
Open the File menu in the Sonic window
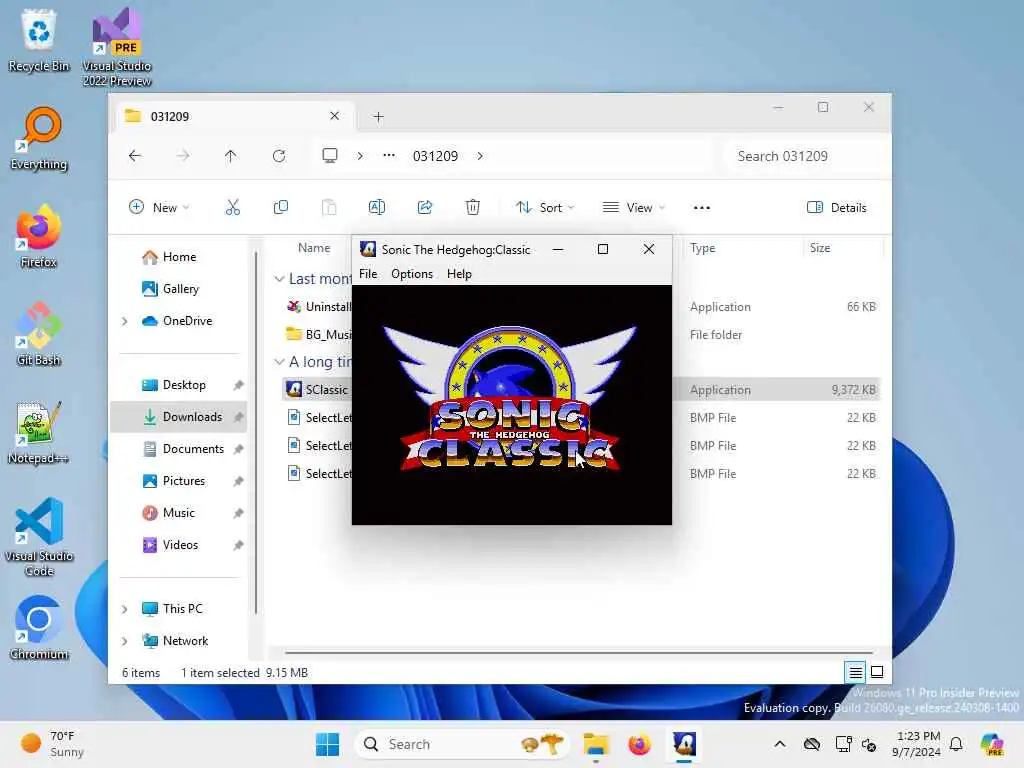[368, 274]
